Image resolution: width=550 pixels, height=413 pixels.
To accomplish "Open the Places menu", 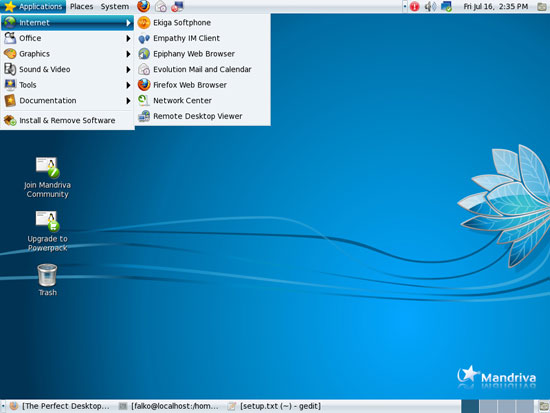I will click(x=81, y=6).
